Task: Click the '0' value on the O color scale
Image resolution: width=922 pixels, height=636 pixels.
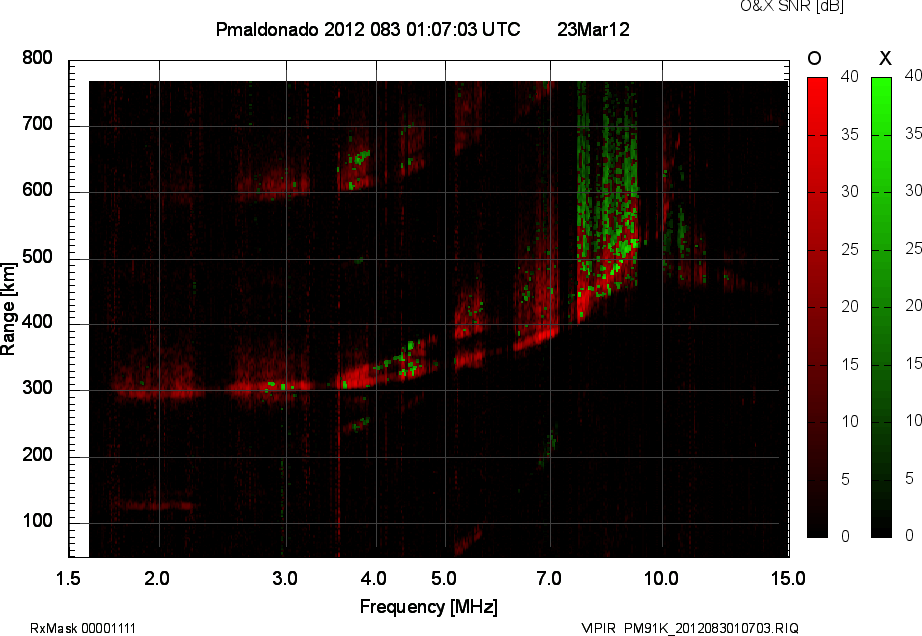Action: (846, 536)
